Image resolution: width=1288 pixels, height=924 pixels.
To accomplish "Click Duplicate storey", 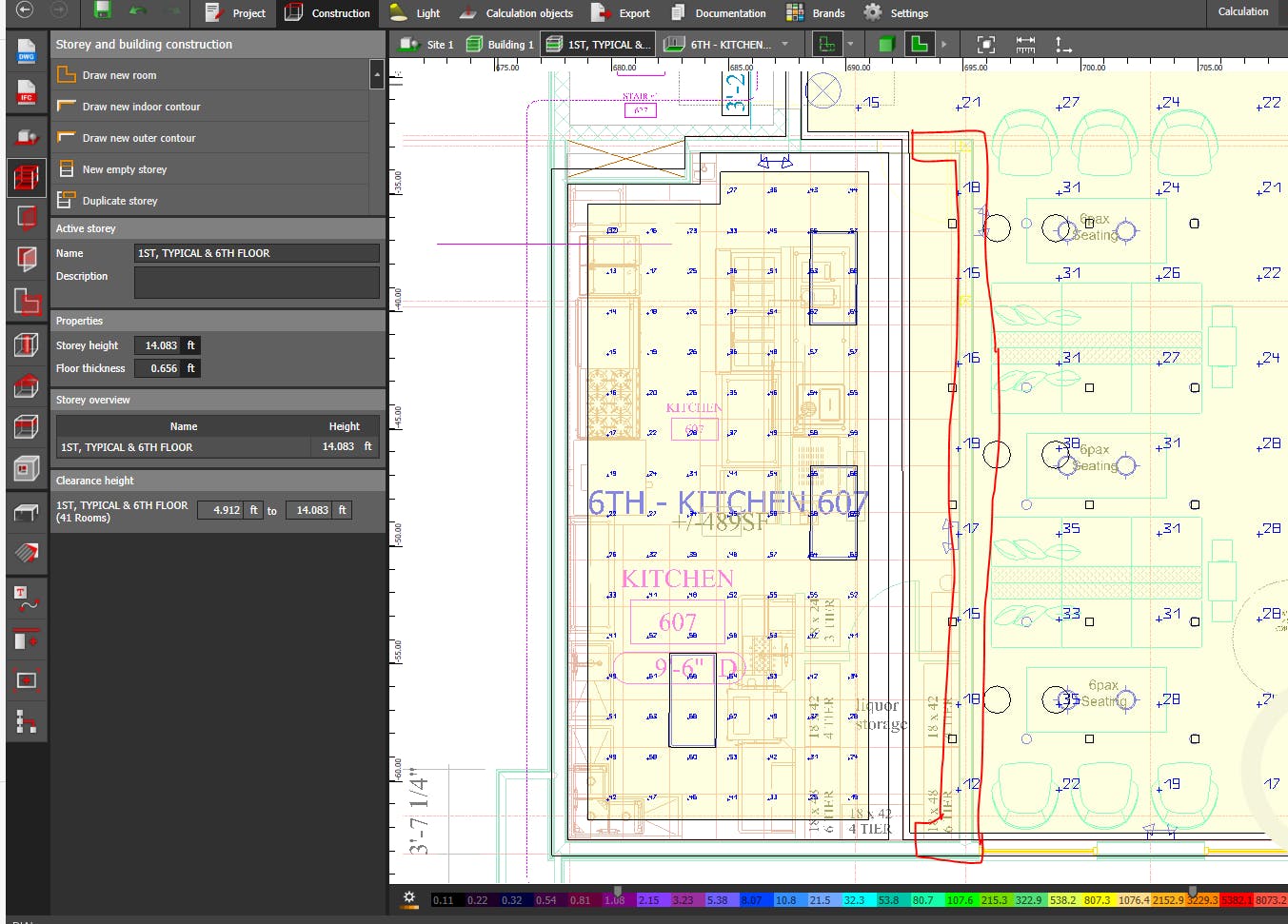I will click(x=120, y=201).
